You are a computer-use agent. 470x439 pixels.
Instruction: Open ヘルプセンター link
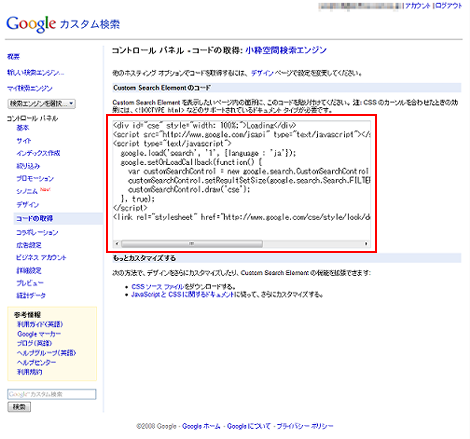point(37,362)
